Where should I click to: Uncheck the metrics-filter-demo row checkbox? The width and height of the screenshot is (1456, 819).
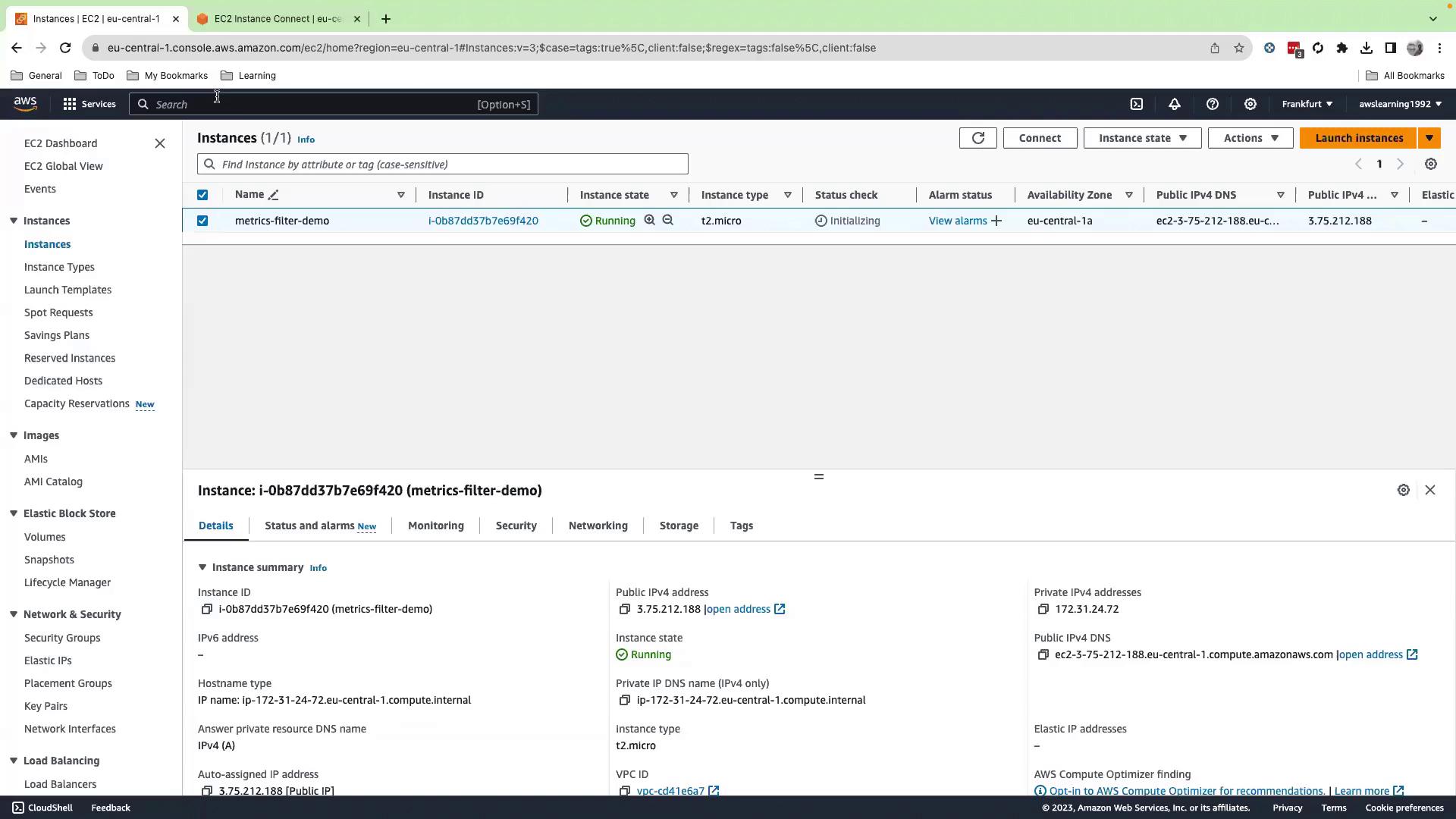202,221
